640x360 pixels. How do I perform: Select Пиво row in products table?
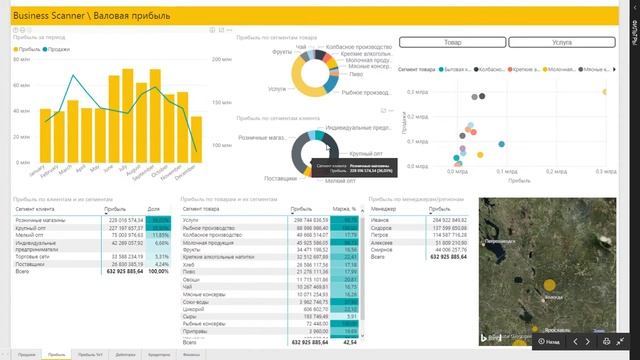click(x=270, y=272)
